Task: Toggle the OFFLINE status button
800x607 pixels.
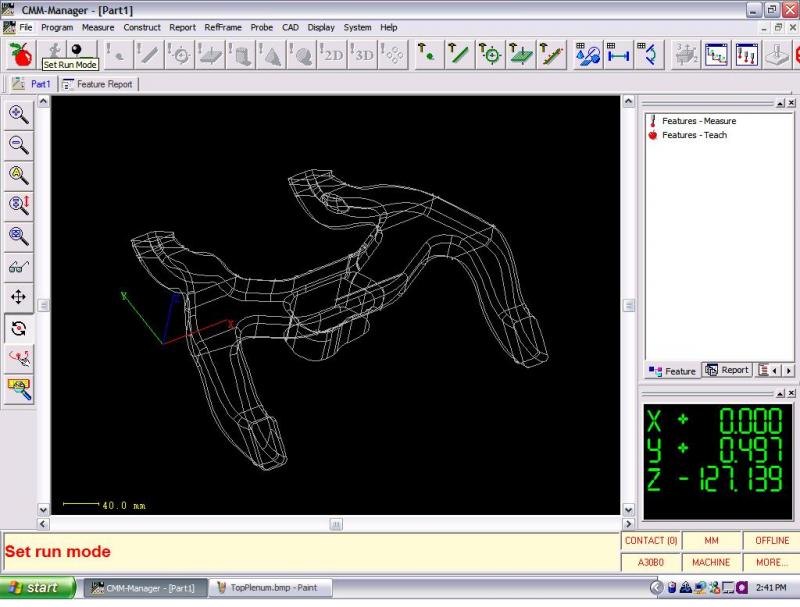Action: click(x=772, y=540)
